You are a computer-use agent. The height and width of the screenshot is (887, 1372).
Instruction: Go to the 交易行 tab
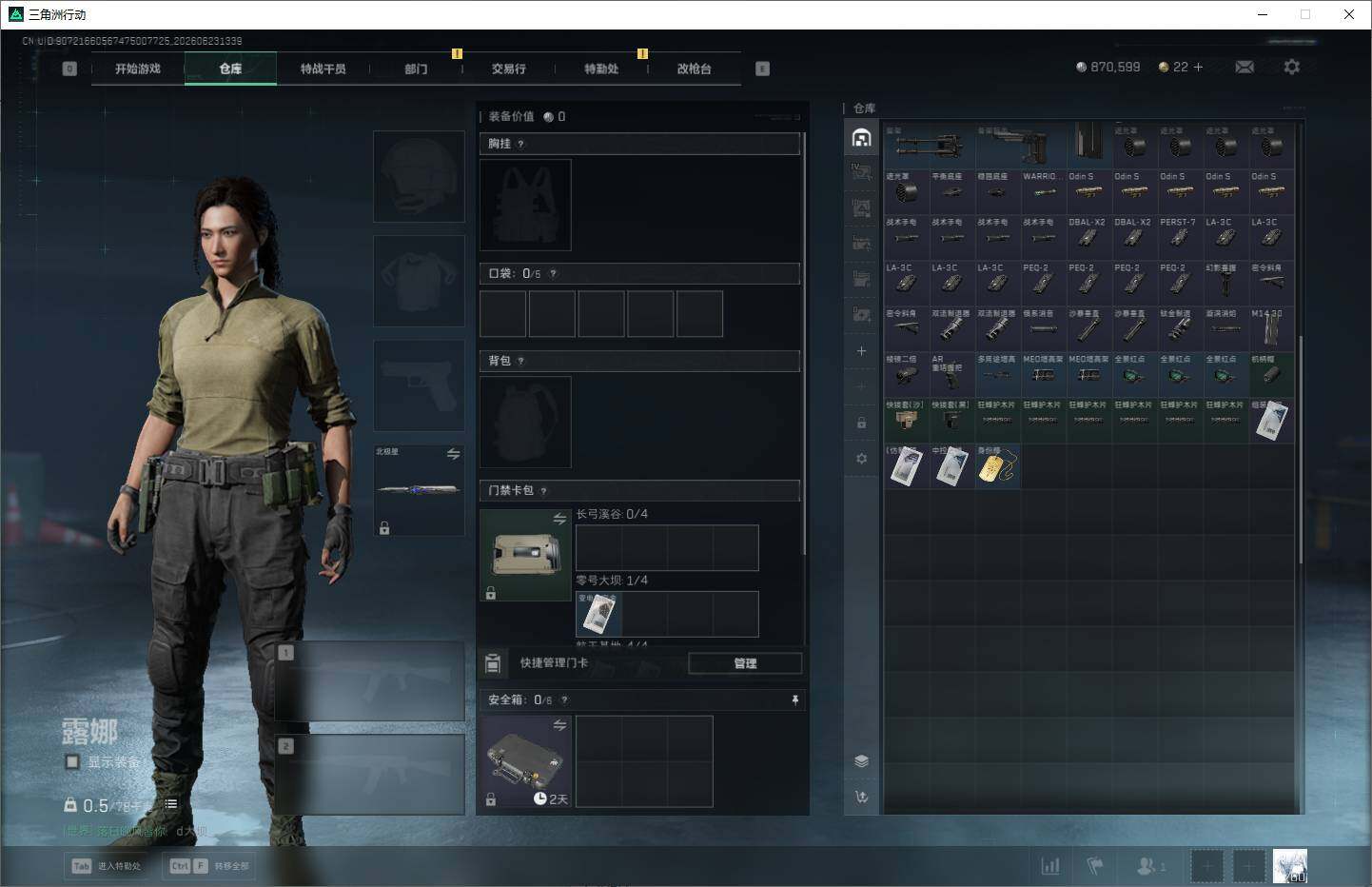pyautogui.click(x=508, y=69)
